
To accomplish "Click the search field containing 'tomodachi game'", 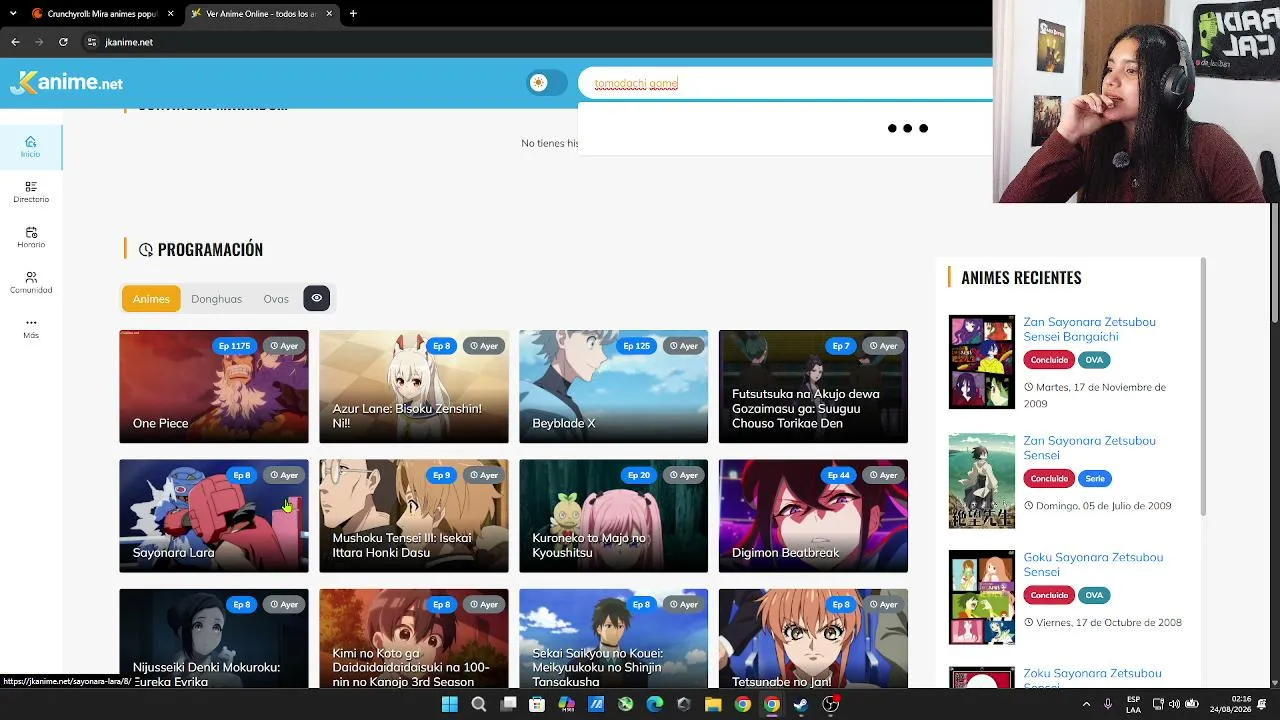I will pyautogui.click(x=785, y=84).
